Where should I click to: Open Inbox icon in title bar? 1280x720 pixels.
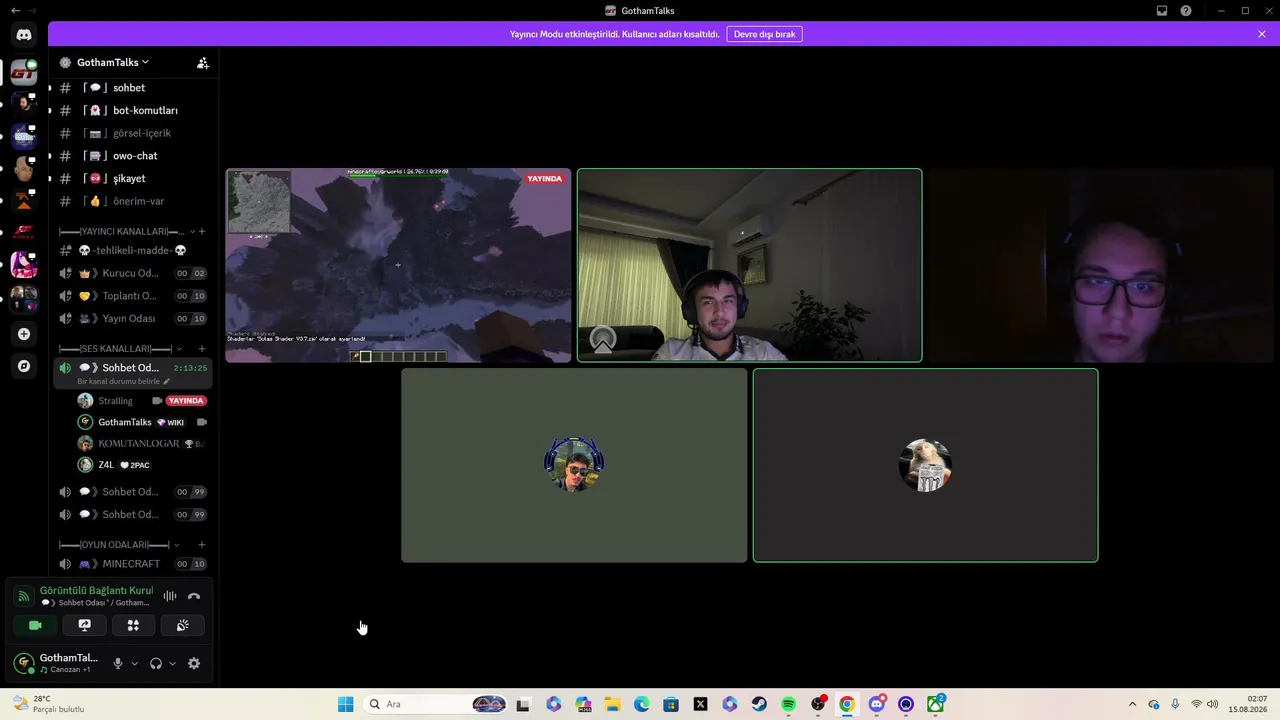pos(1162,11)
